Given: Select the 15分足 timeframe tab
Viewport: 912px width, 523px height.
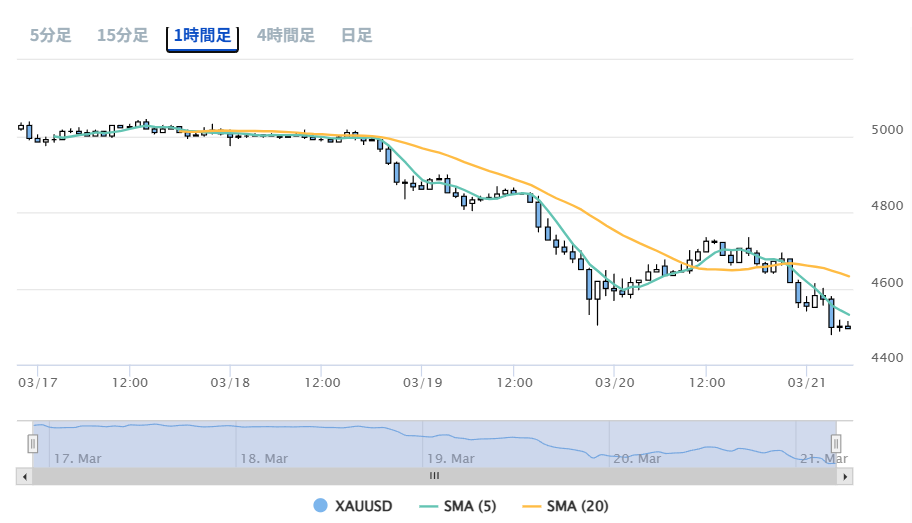Looking at the screenshot, I should (122, 35).
